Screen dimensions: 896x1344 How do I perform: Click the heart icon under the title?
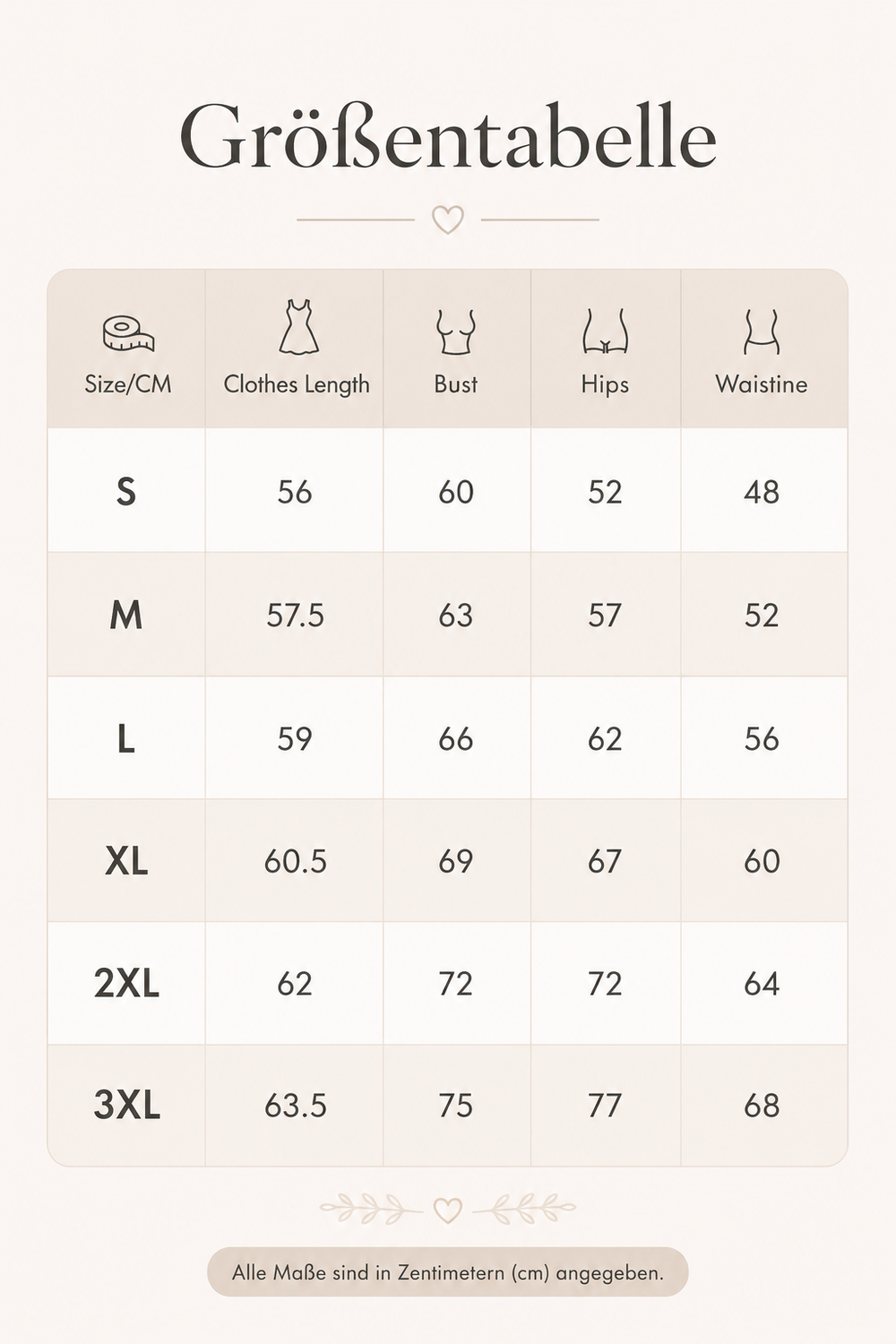click(x=448, y=220)
